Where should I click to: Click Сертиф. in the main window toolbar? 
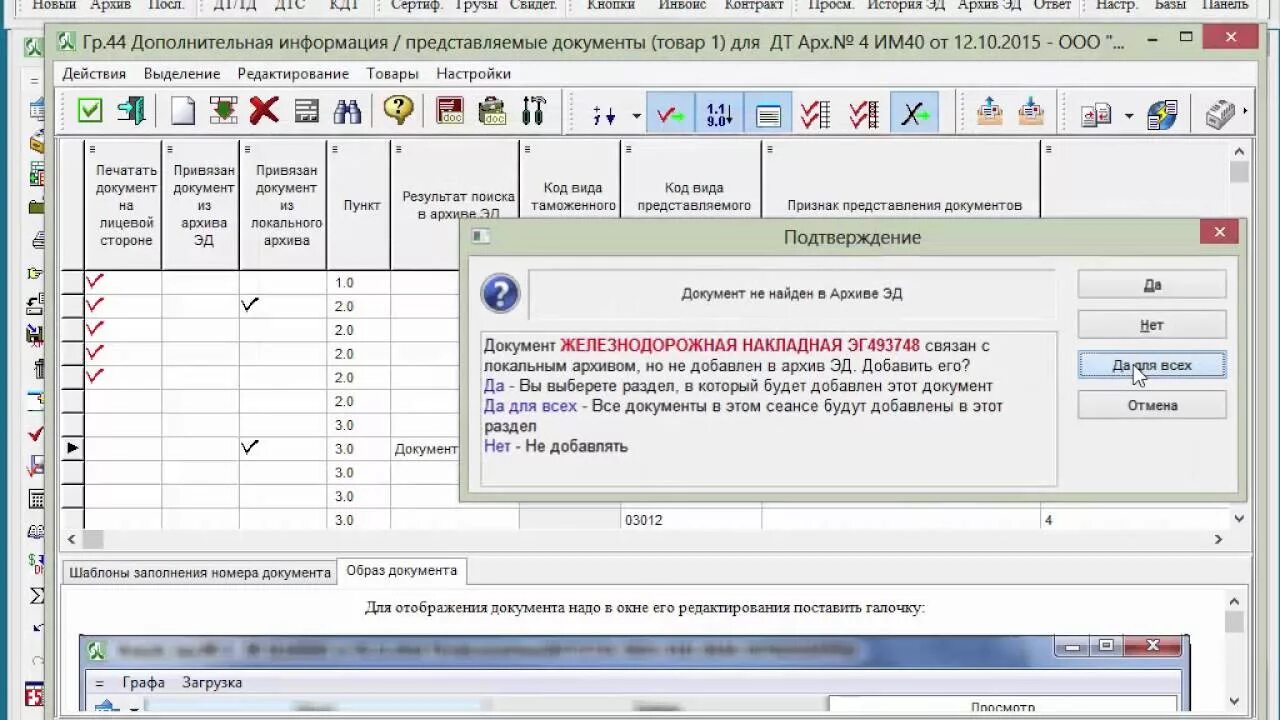[416, 6]
